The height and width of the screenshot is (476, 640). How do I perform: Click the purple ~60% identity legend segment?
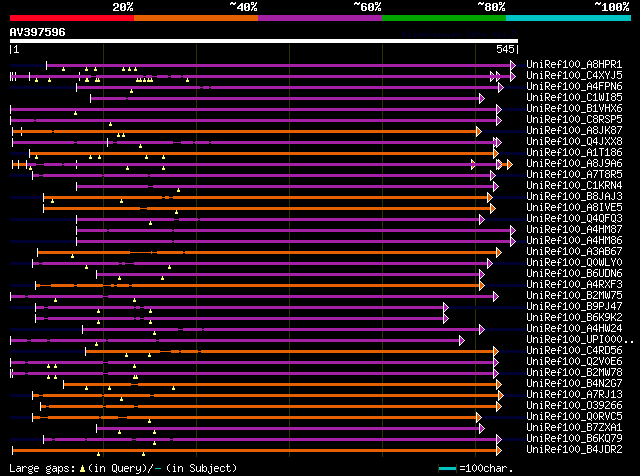tap(320, 18)
